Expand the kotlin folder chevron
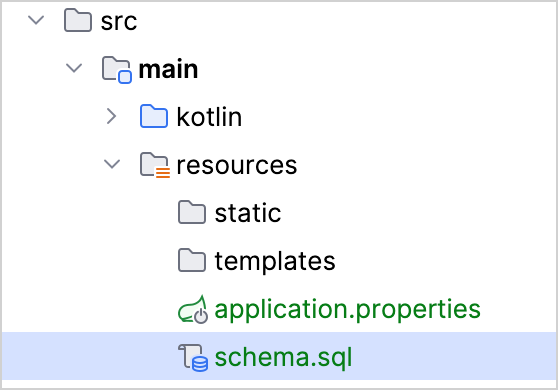Image resolution: width=558 pixels, height=390 pixels. click(111, 116)
